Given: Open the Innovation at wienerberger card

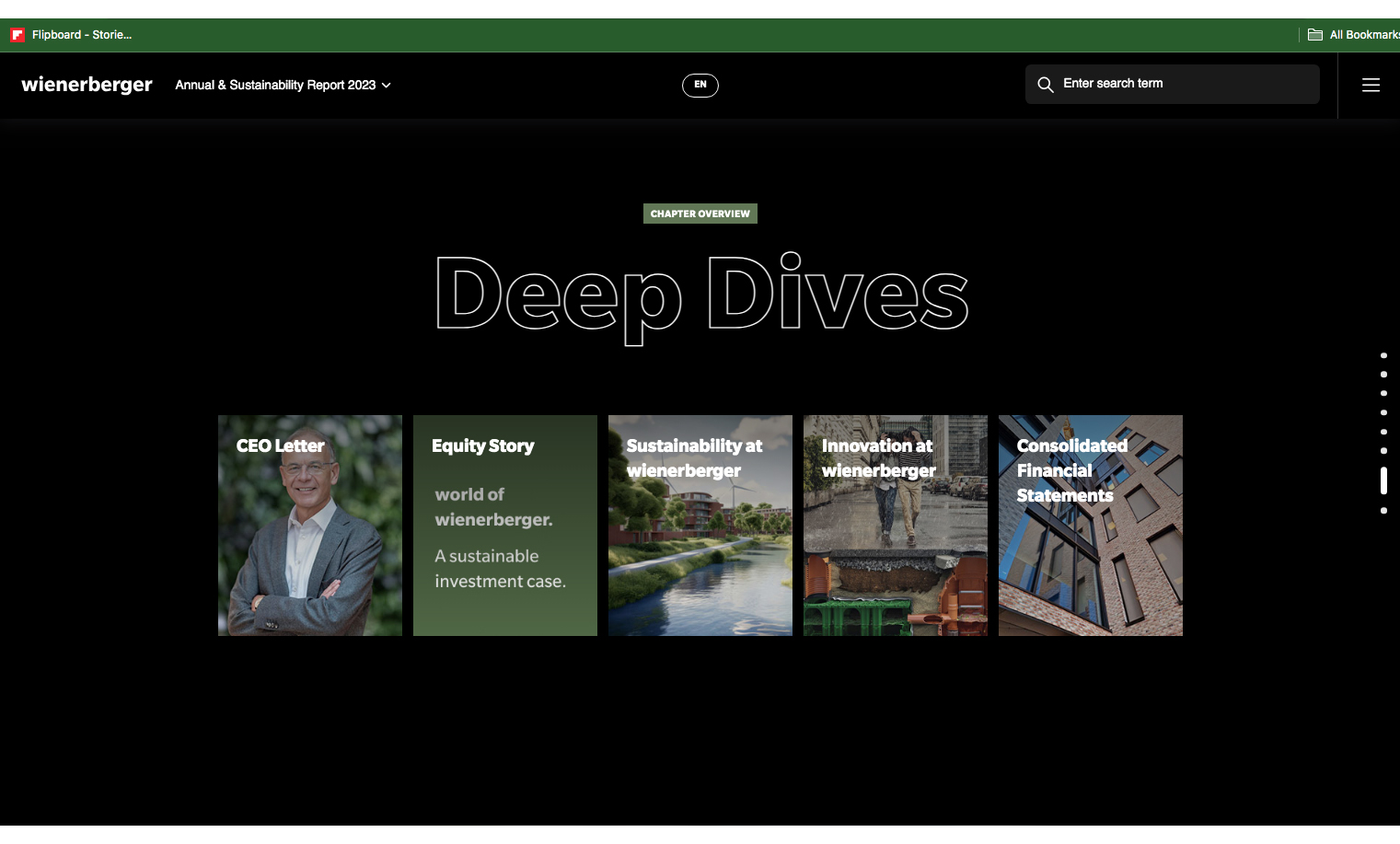Looking at the screenshot, I should [896, 526].
